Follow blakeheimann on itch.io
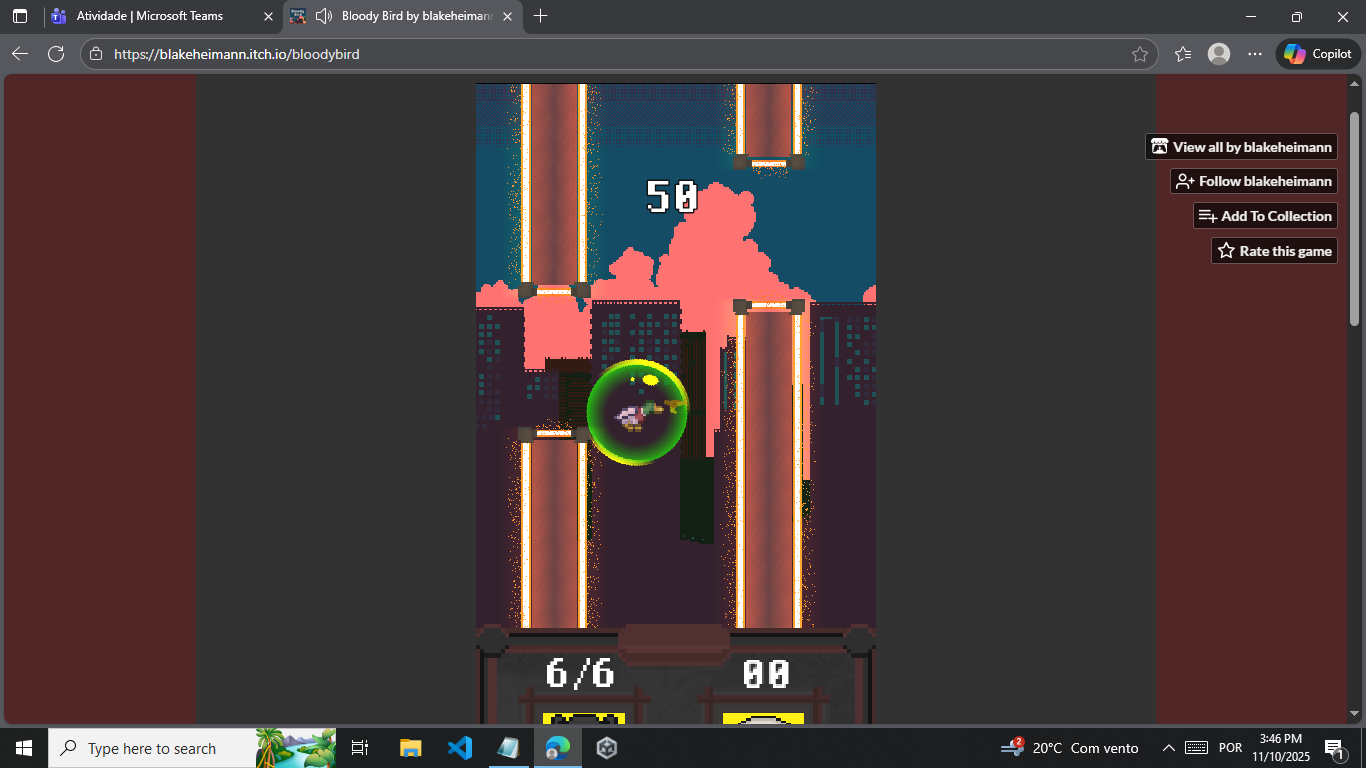Screen dimensions: 1366x768 click(1254, 181)
